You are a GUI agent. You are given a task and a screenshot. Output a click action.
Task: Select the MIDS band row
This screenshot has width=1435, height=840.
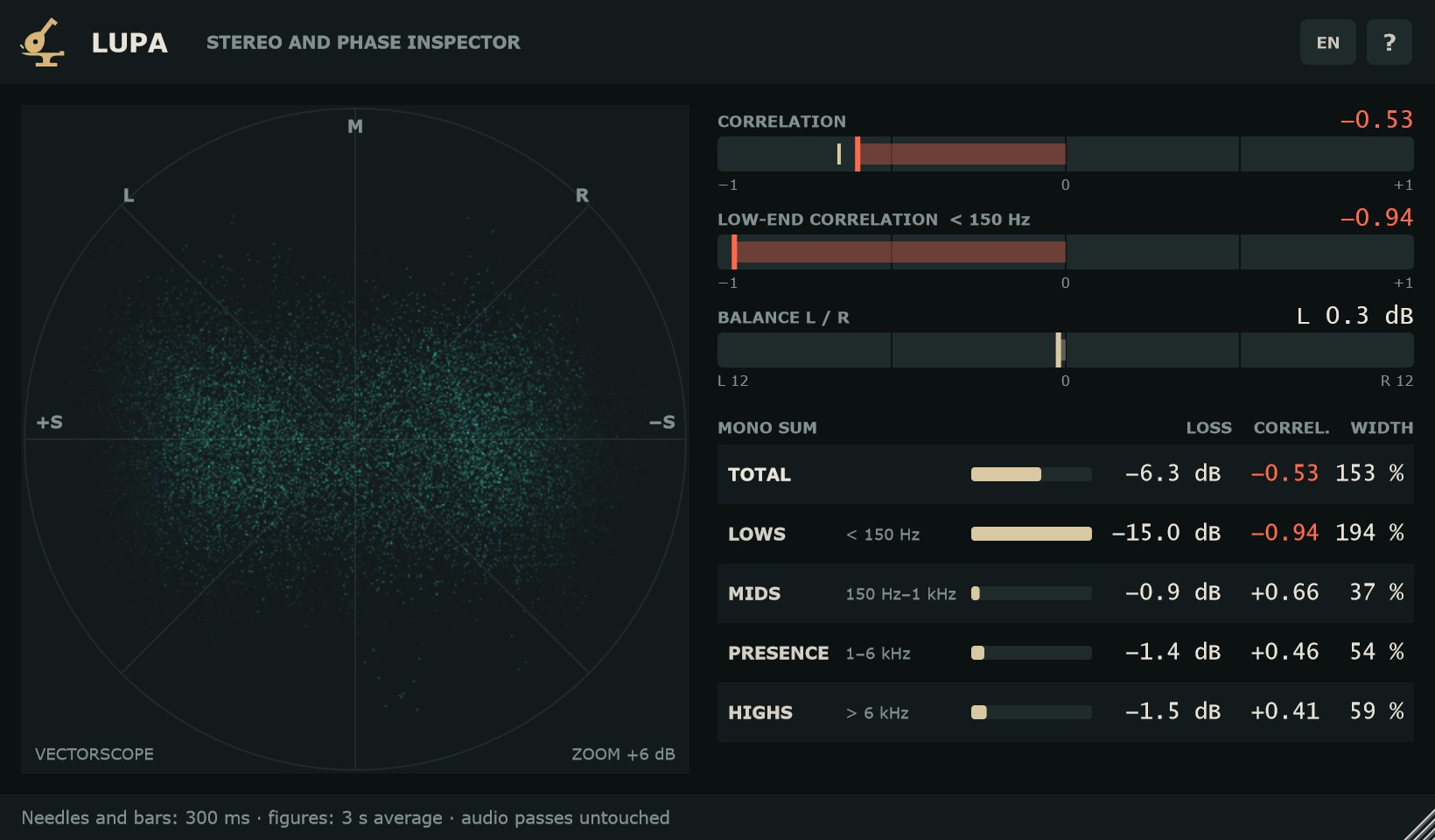tap(1065, 593)
